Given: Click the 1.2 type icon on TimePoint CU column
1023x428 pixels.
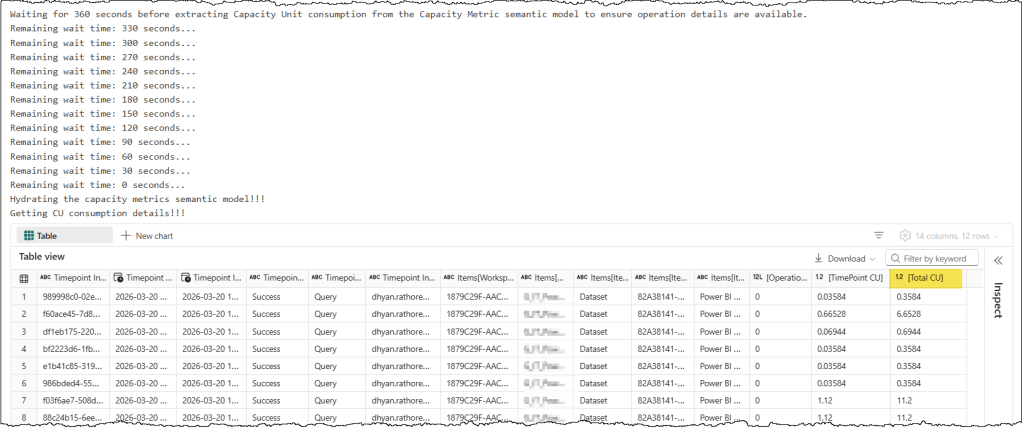Looking at the screenshot, I should (819, 277).
